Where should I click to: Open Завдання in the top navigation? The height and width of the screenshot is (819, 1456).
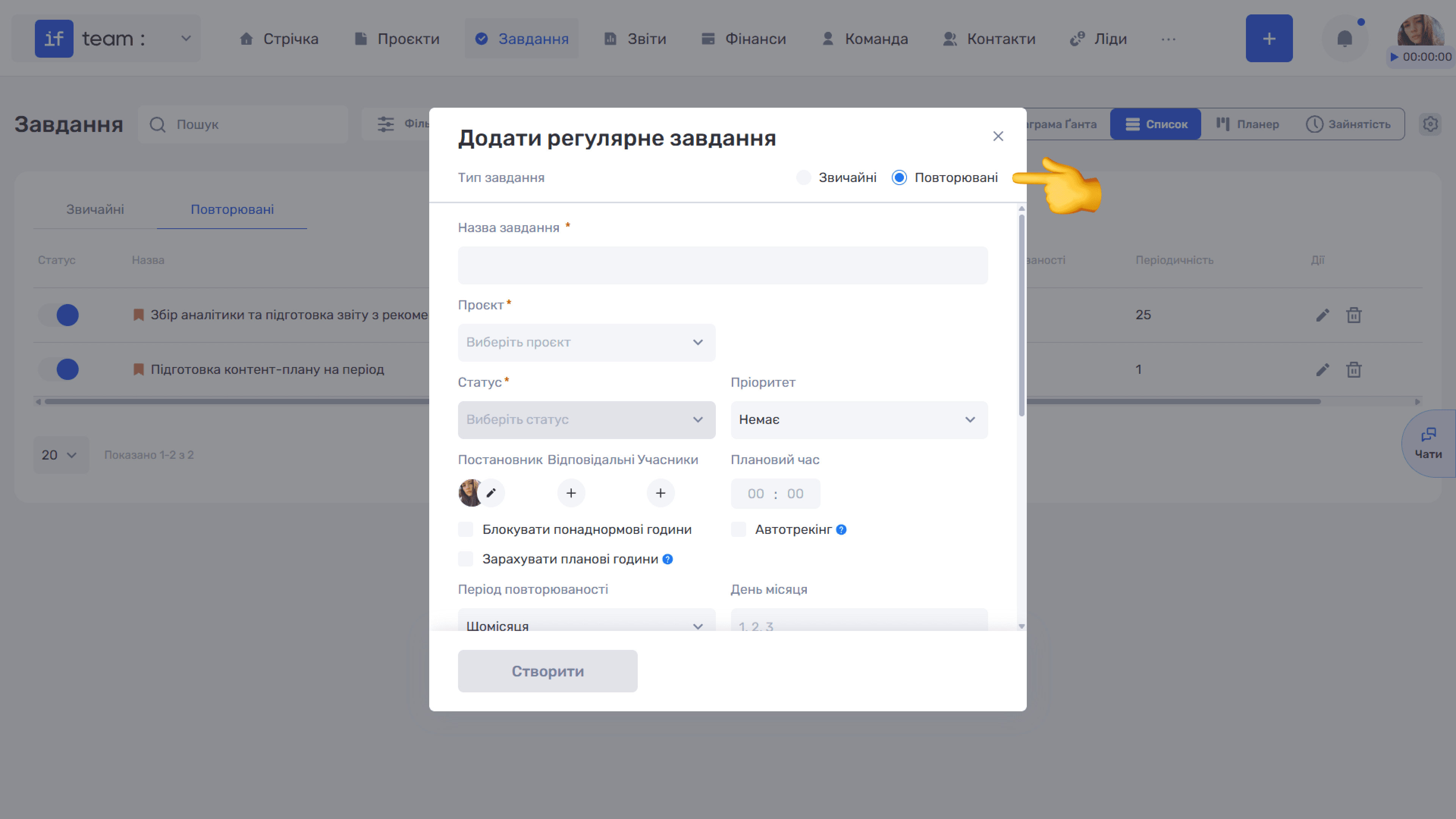click(x=522, y=38)
